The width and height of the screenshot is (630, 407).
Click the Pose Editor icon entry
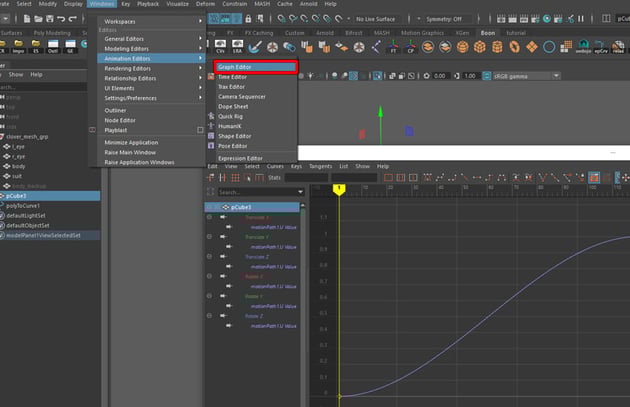tap(233, 146)
